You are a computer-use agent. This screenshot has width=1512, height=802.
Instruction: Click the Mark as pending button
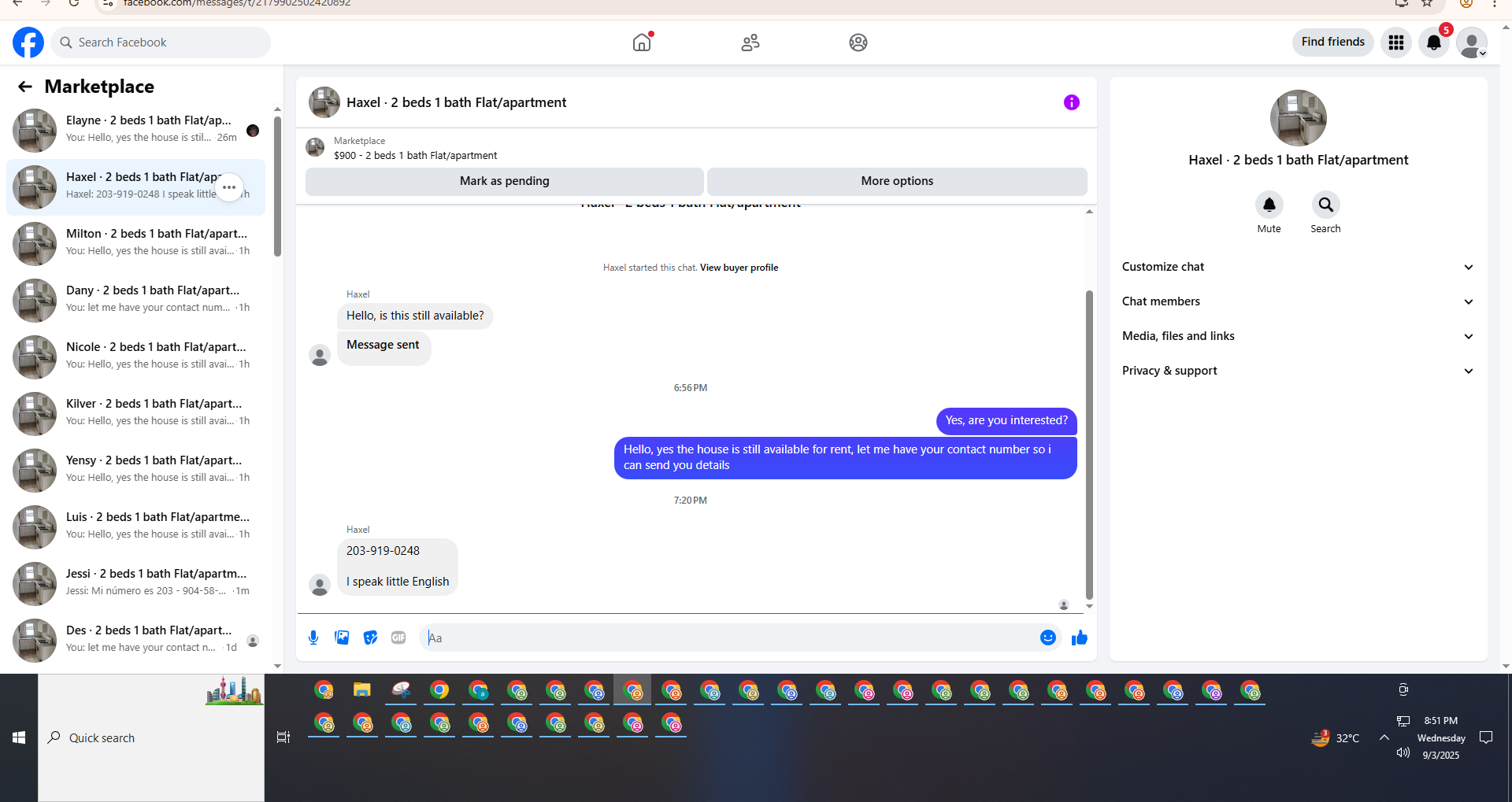pos(505,181)
